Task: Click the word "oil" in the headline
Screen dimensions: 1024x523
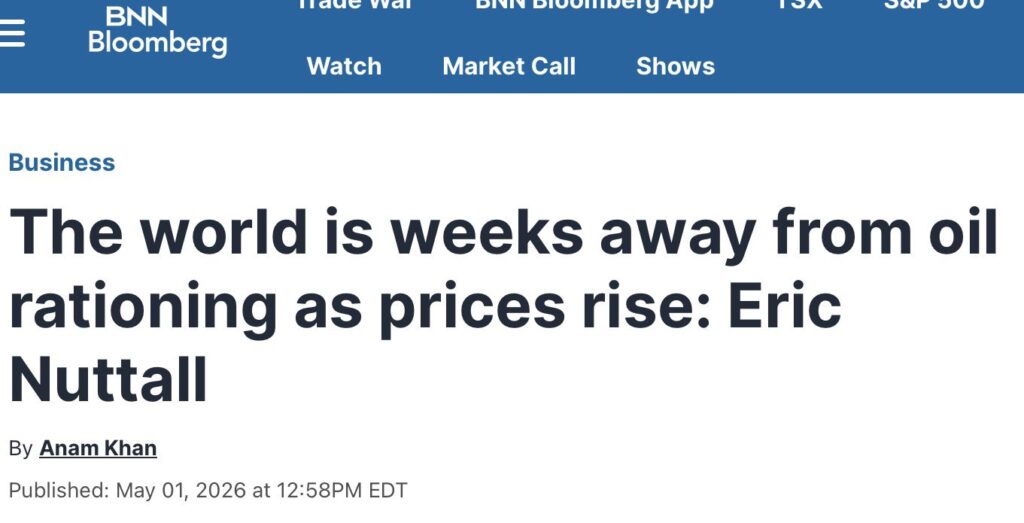Action: [x=963, y=231]
